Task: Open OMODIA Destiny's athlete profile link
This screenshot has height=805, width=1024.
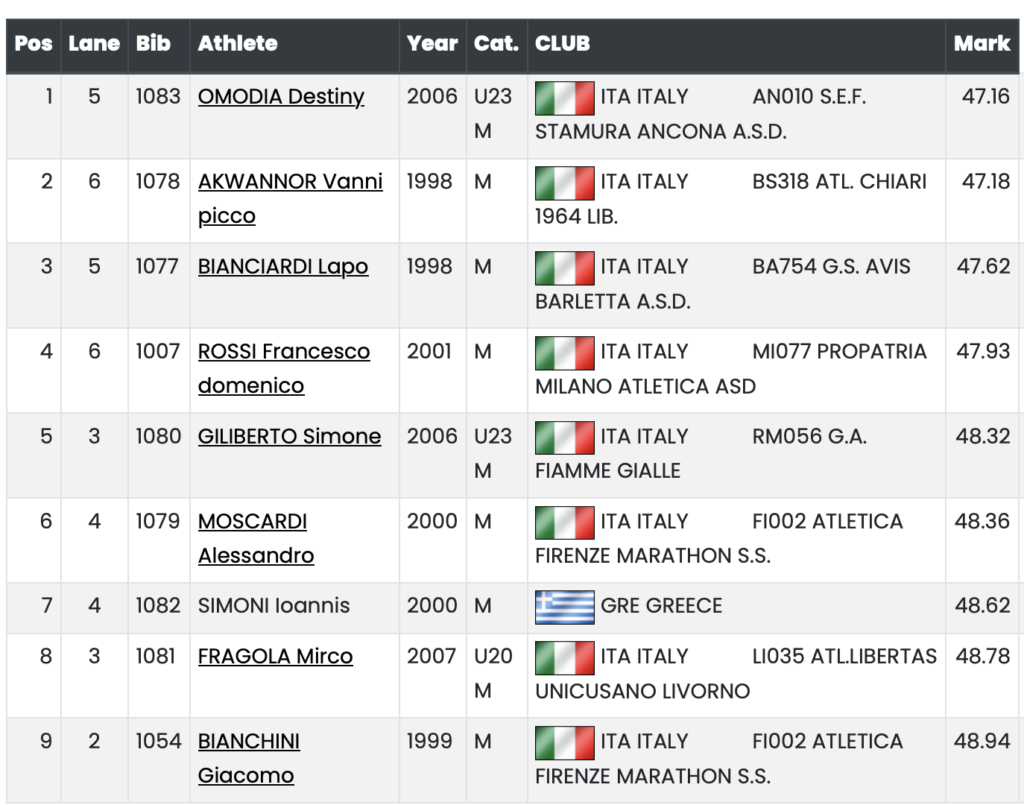Action: (281, 97)
